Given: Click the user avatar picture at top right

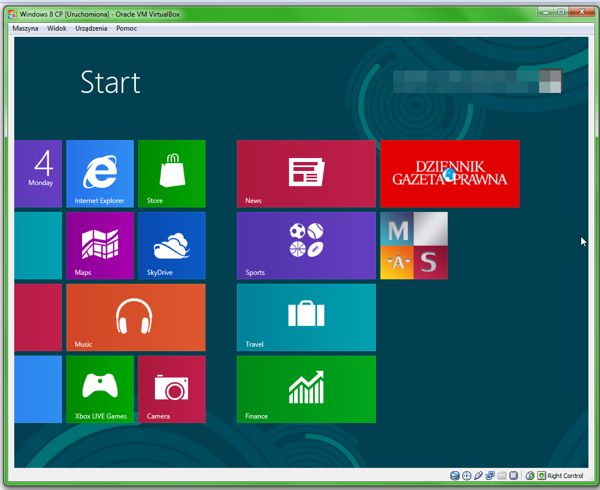Looking at the screenshot, I should [x=550, y=81].
